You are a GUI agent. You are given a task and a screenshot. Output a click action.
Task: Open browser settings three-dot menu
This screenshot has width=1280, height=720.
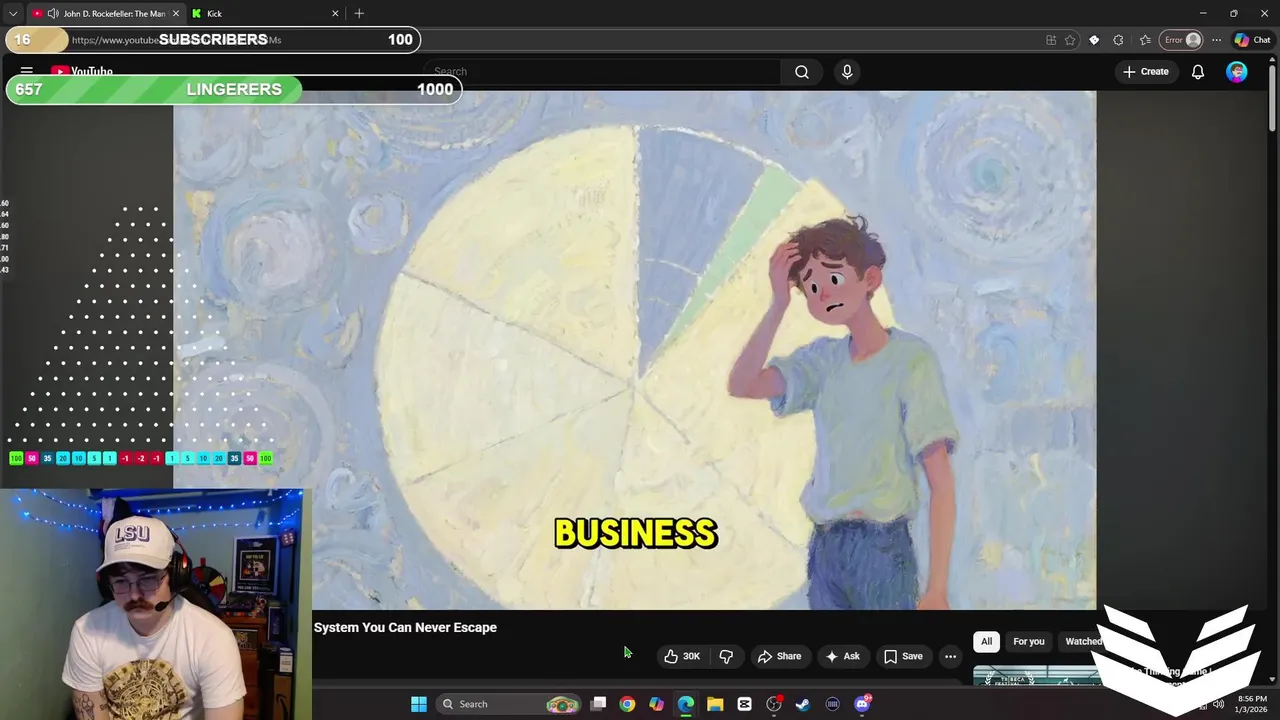click(x=1216, y=40)
